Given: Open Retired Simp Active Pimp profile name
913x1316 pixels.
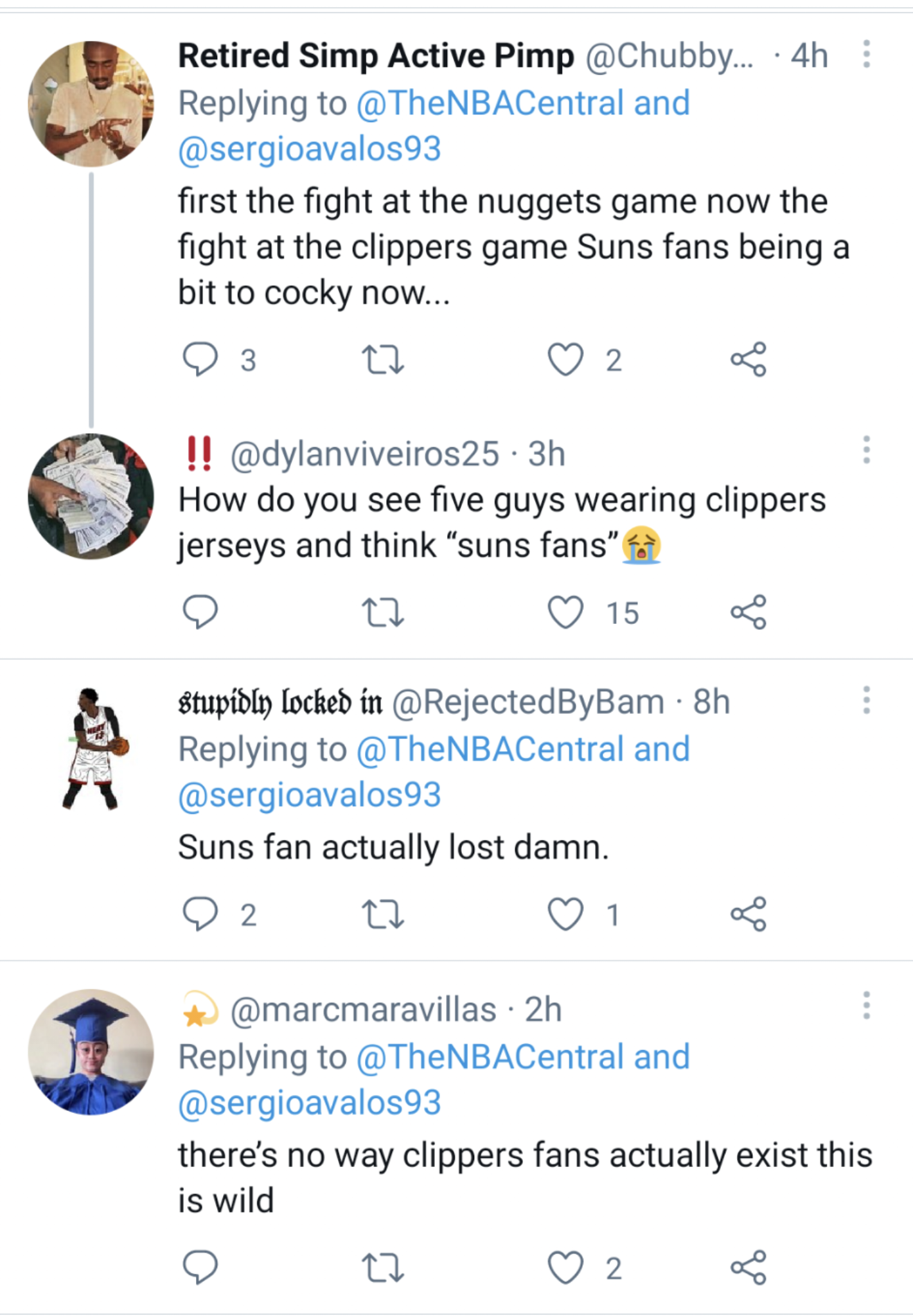Looking at the screenshot, I should pos(376,56).
